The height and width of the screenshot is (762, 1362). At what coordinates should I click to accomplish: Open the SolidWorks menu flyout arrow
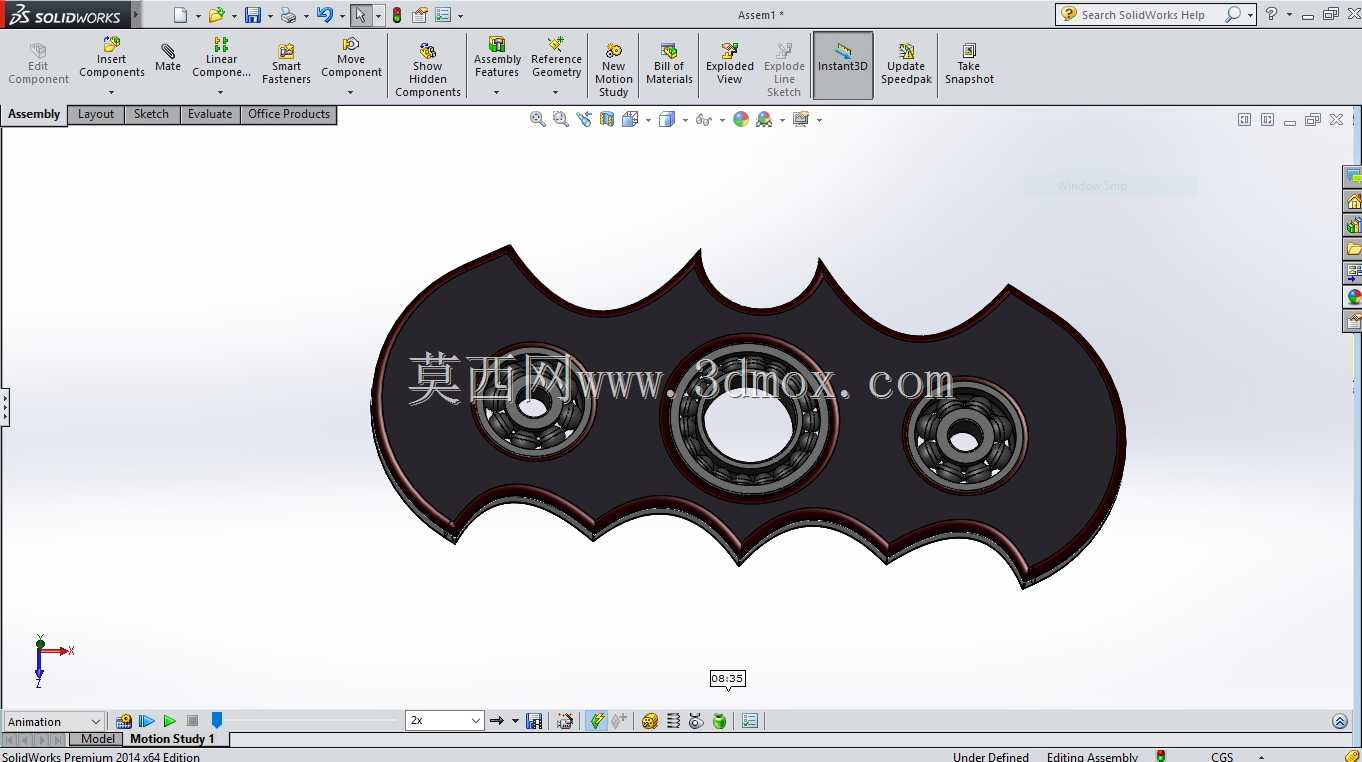137,15
